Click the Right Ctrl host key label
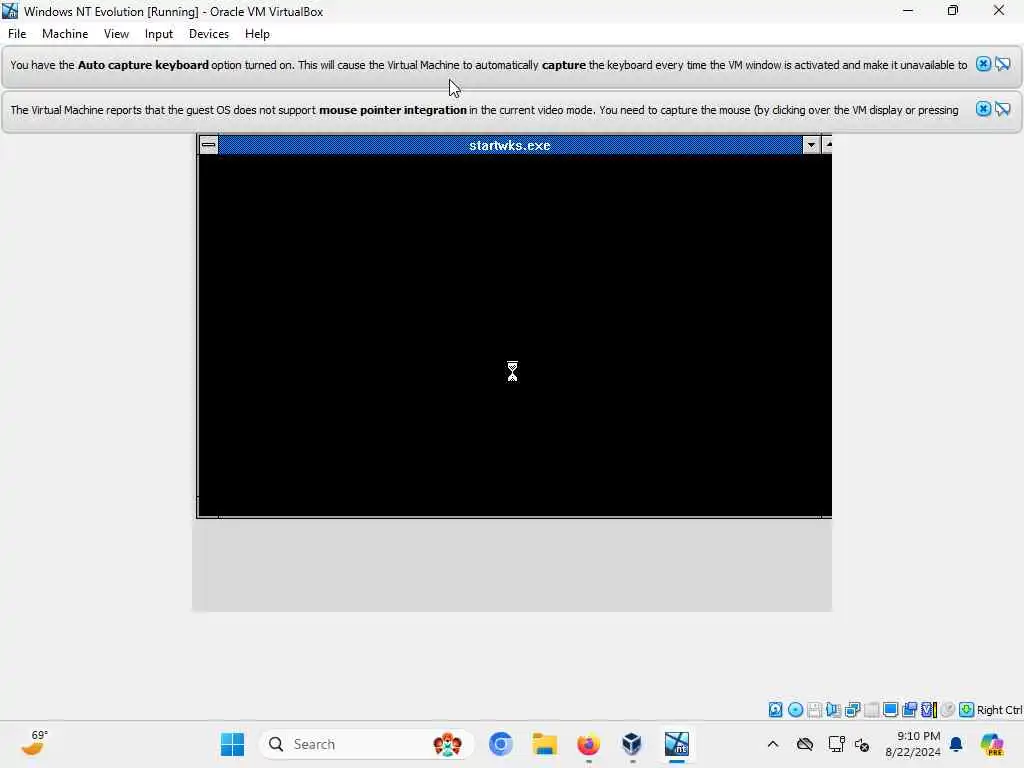The width and height of the screenshot is (1024, 768). pos(999,710)
